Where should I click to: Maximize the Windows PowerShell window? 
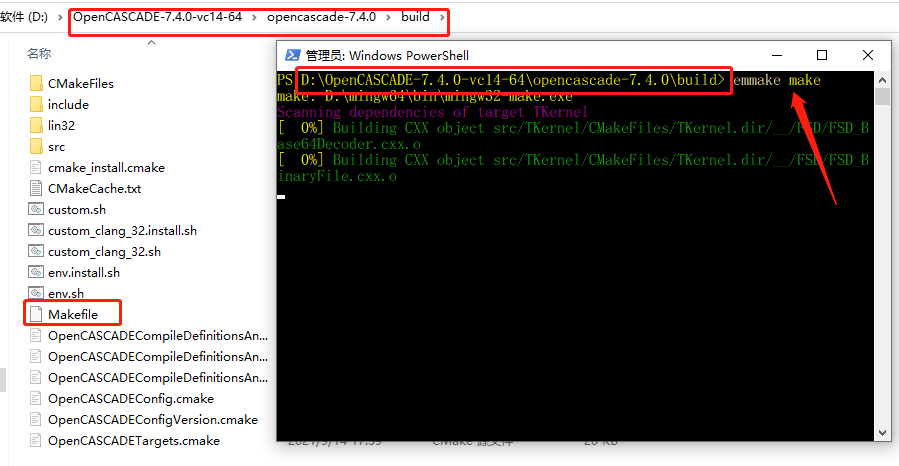coord(822,55)
